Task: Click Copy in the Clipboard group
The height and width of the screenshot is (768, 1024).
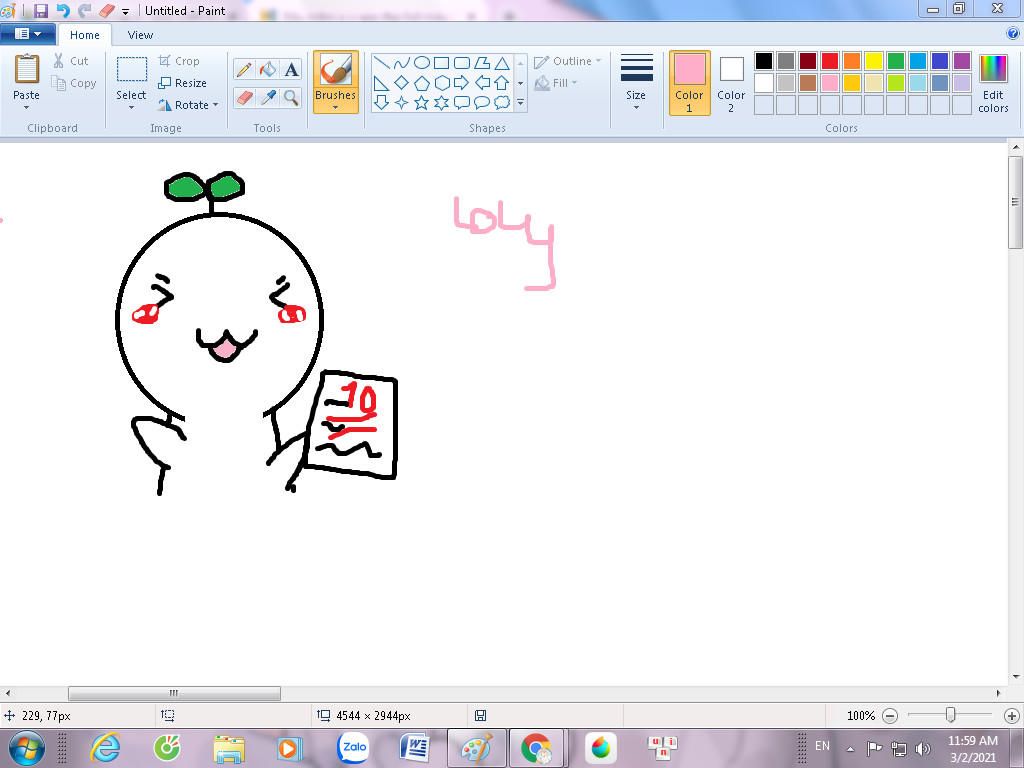Action: point(74,83)
